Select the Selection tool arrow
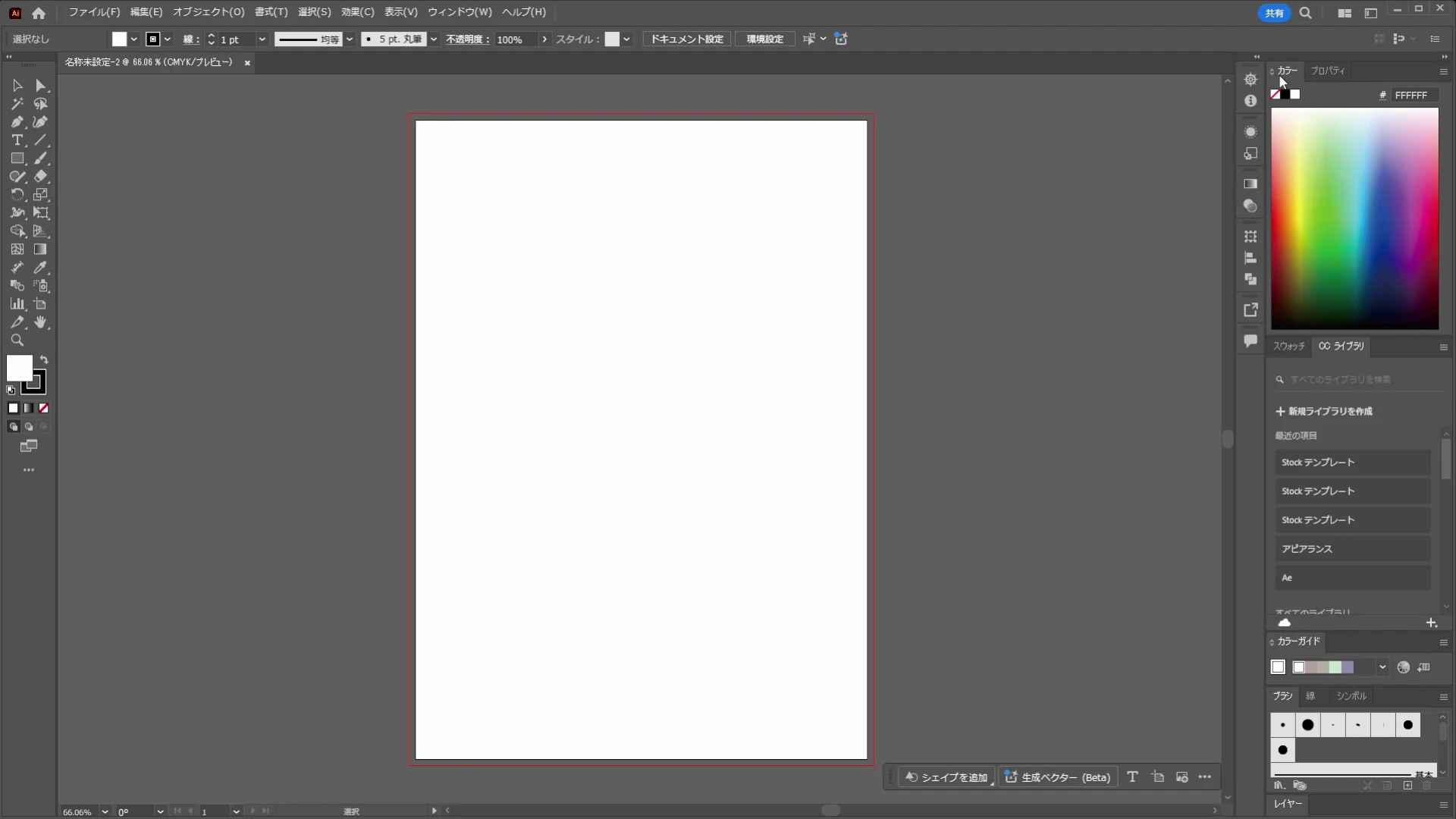 [x=17, y=86]
